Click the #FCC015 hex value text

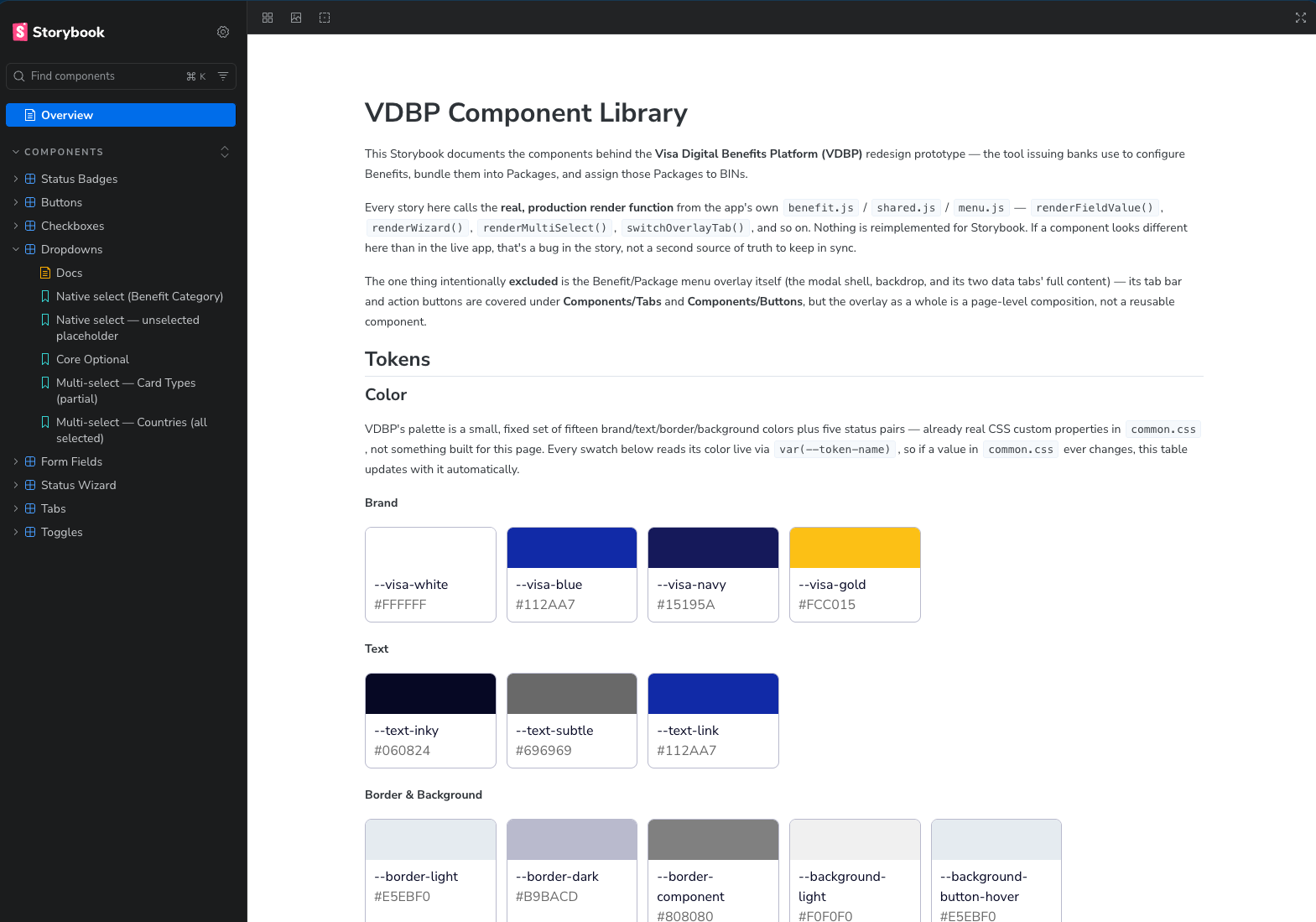tap(827, 605)
